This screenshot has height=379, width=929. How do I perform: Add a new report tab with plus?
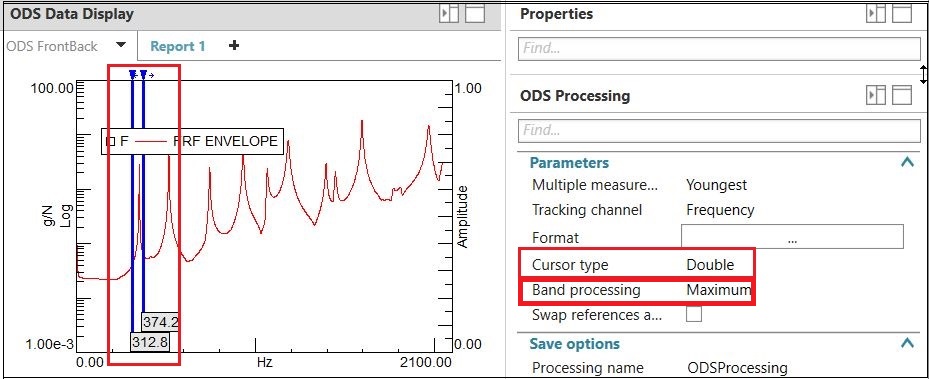point(234,46)
